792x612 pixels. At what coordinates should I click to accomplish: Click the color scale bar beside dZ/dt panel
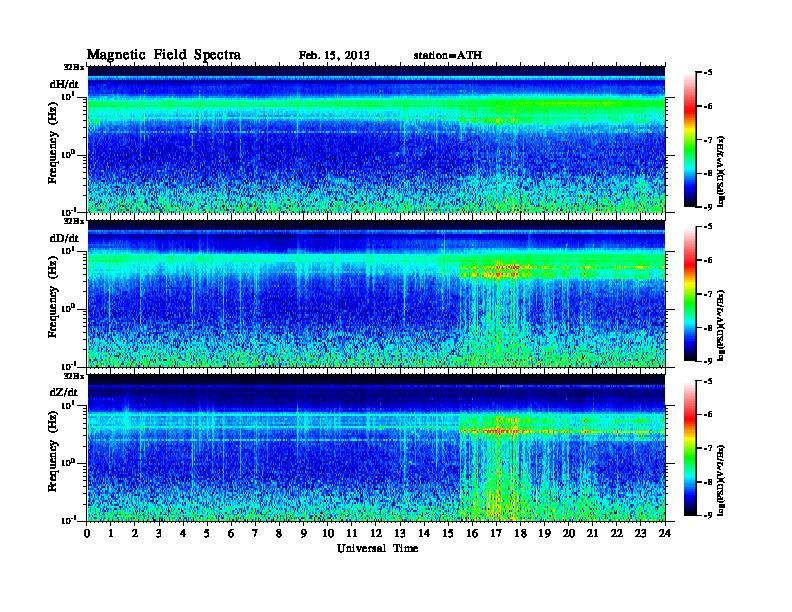click(x=689, y=448)
